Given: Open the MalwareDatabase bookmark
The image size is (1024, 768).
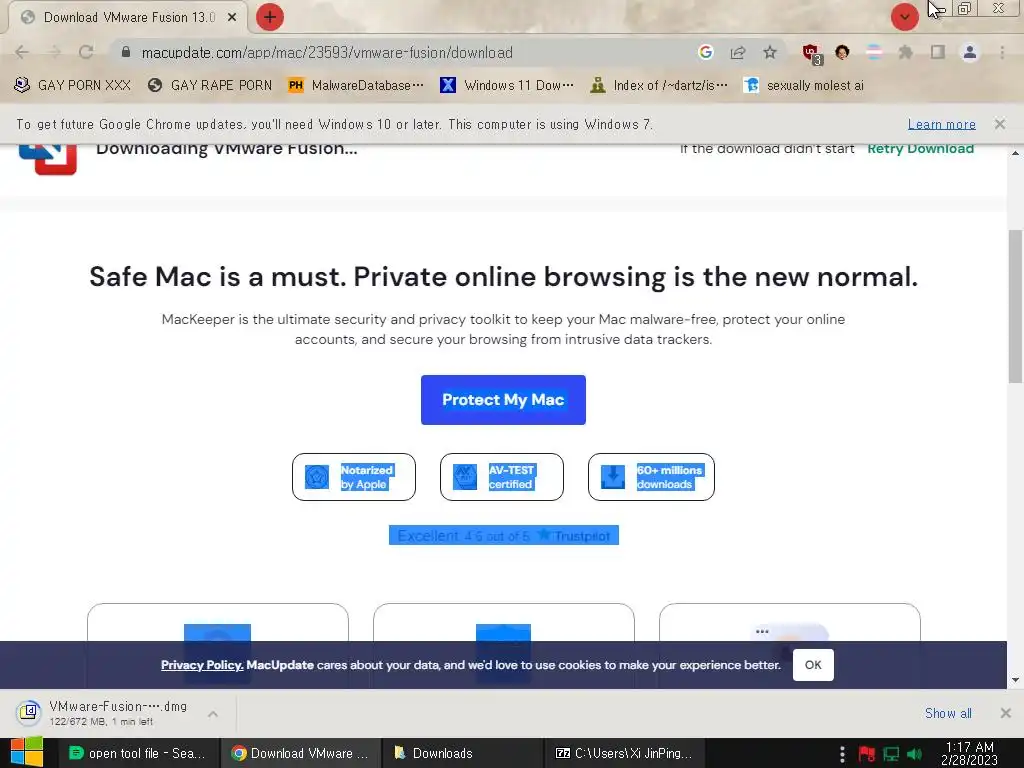Looking at the screenshot, I should pos(356,86).
